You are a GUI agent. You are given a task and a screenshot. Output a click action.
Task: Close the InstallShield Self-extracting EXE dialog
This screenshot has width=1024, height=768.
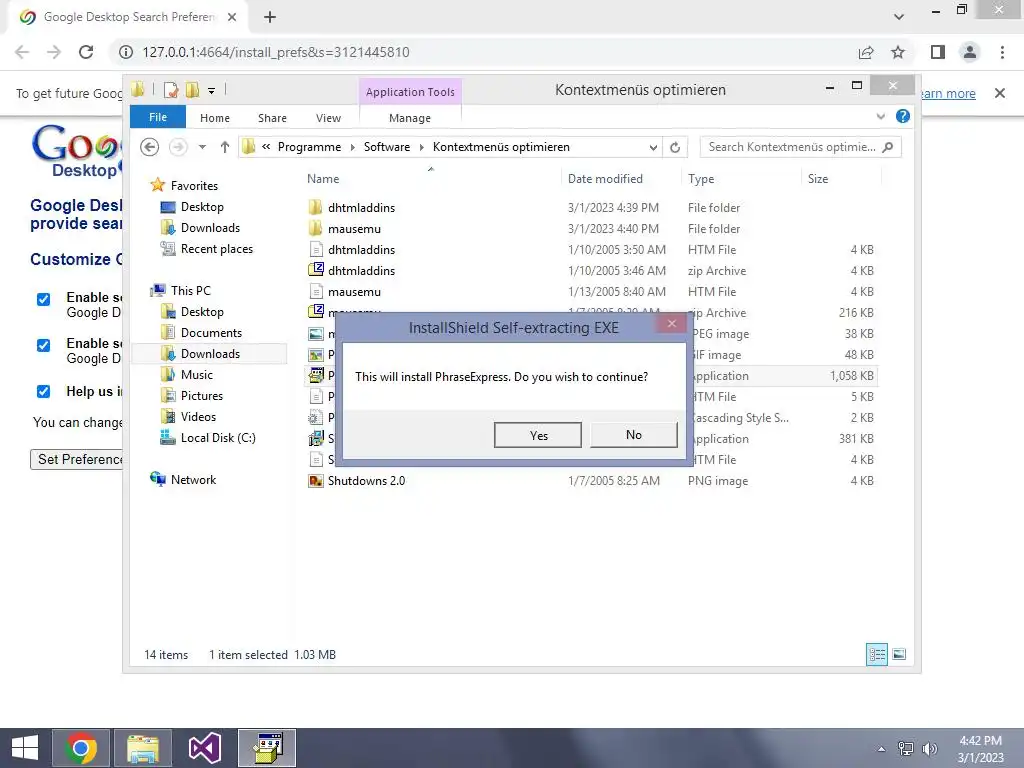(671, 323)
